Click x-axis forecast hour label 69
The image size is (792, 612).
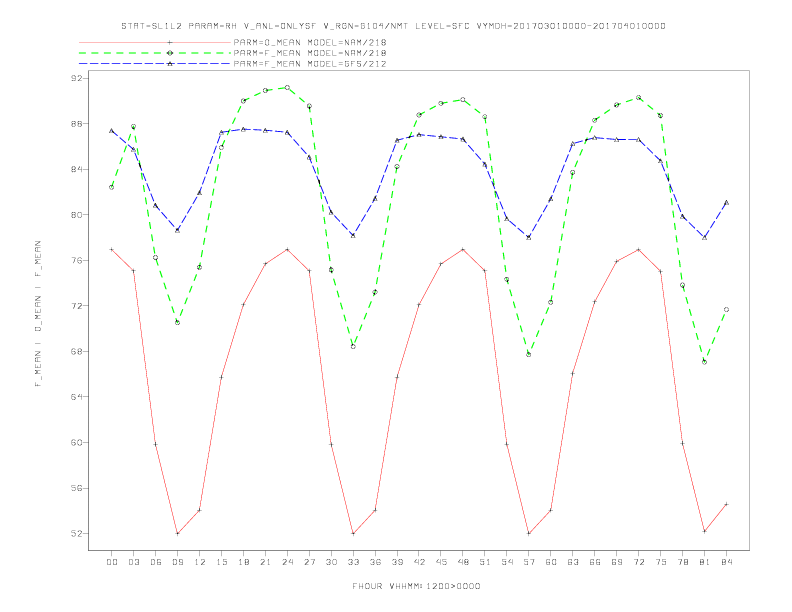point(617,562)
